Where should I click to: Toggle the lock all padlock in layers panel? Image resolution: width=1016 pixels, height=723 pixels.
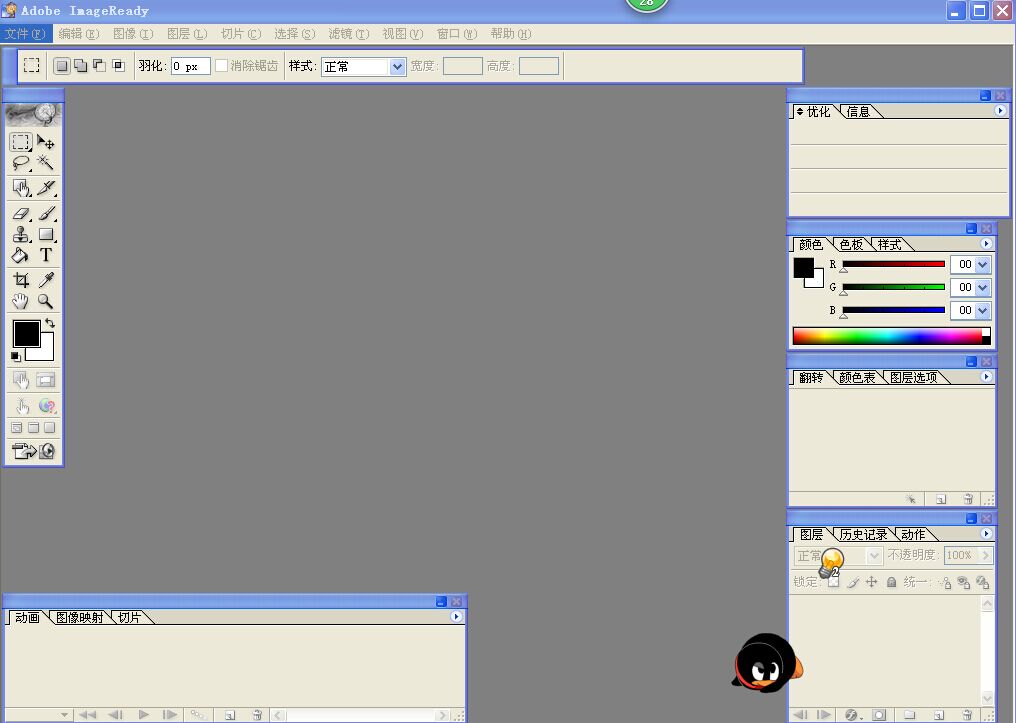click(x=892, y=582)
